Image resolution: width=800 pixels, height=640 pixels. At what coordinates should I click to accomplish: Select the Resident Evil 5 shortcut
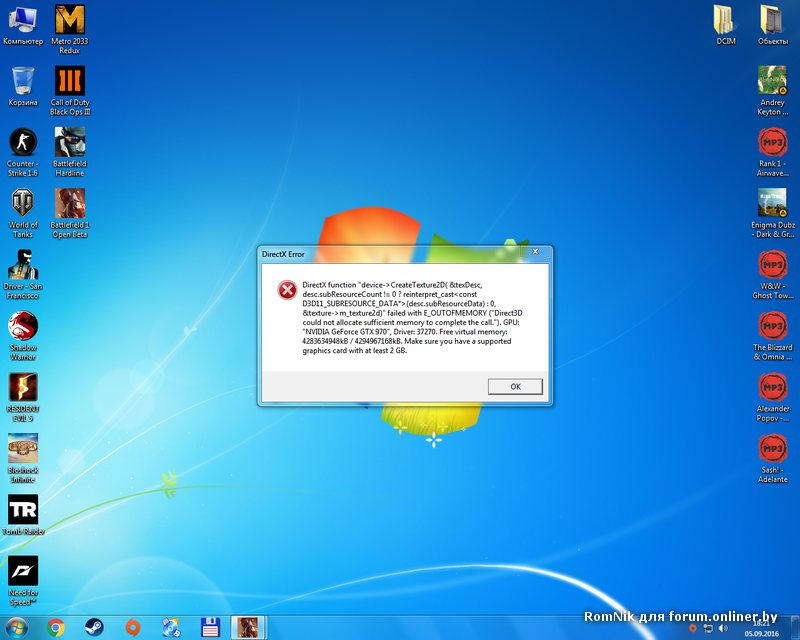(x=23, y=397)
